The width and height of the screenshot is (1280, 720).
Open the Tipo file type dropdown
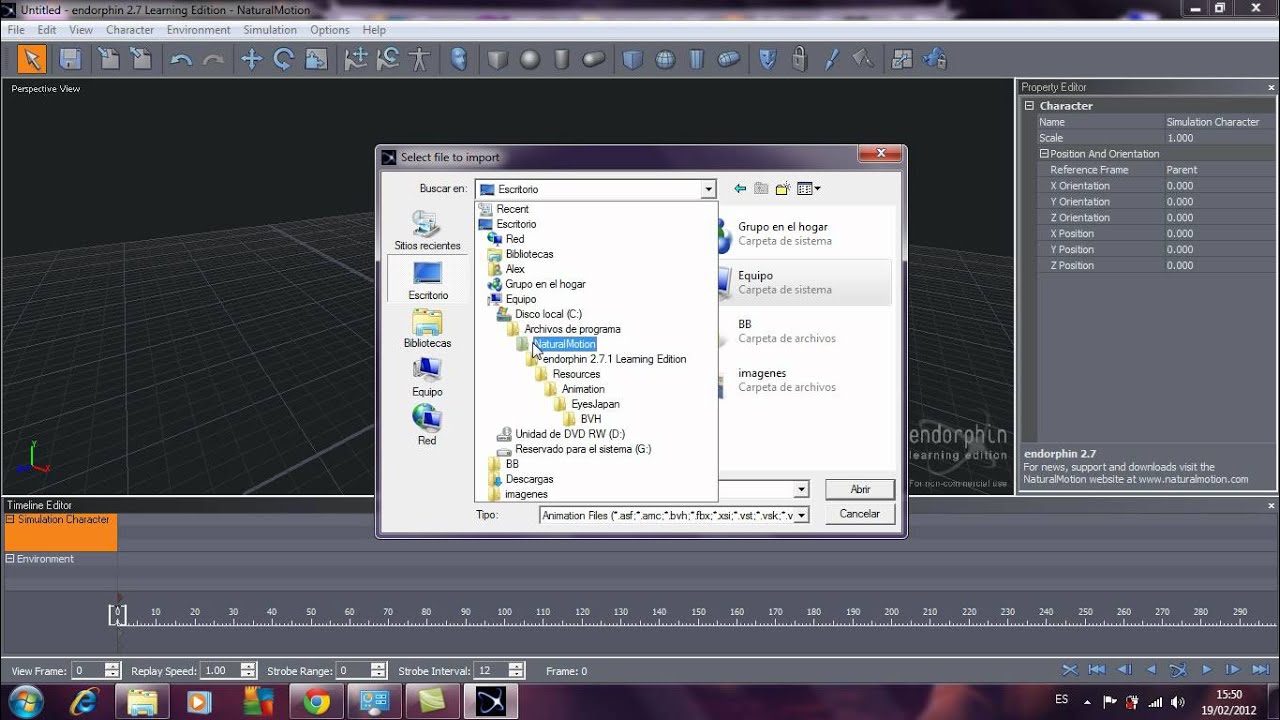pos(801,516)
